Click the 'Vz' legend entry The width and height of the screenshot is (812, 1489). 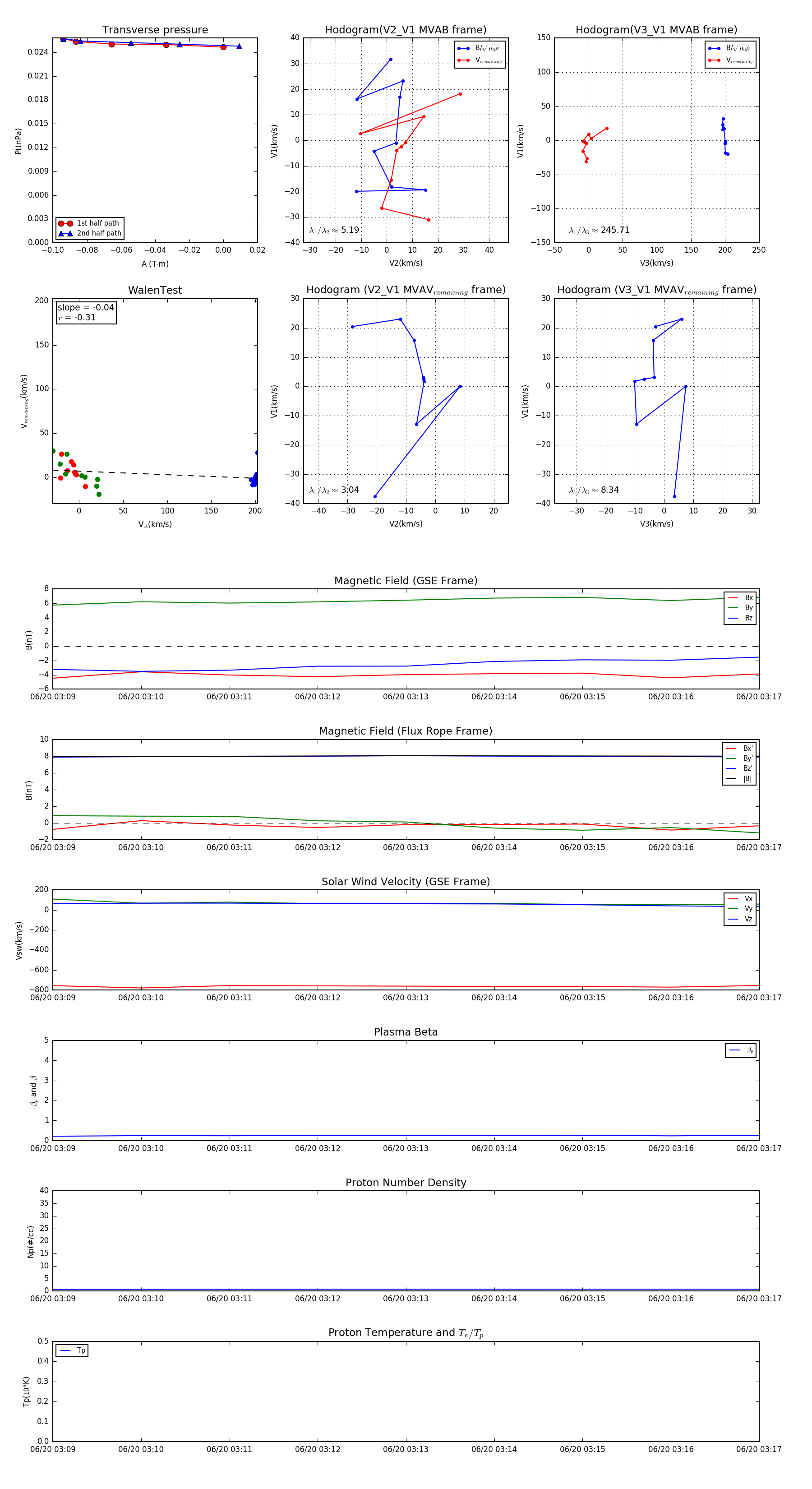[x=740, y=919]
